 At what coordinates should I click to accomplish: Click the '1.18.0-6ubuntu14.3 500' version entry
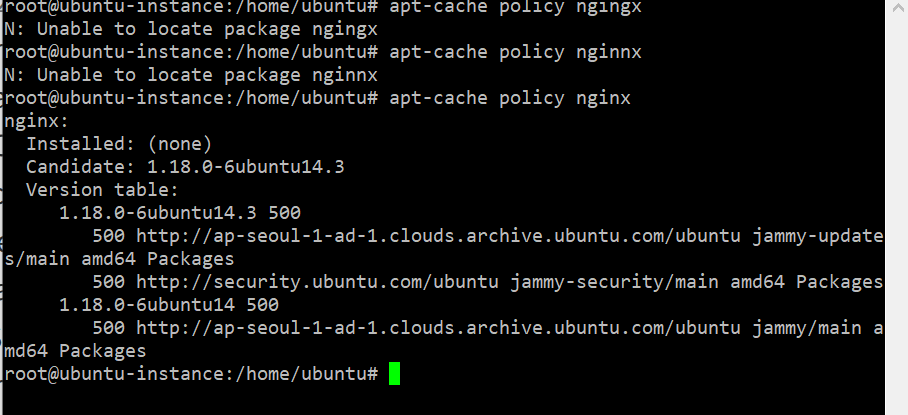pos(180,213)
